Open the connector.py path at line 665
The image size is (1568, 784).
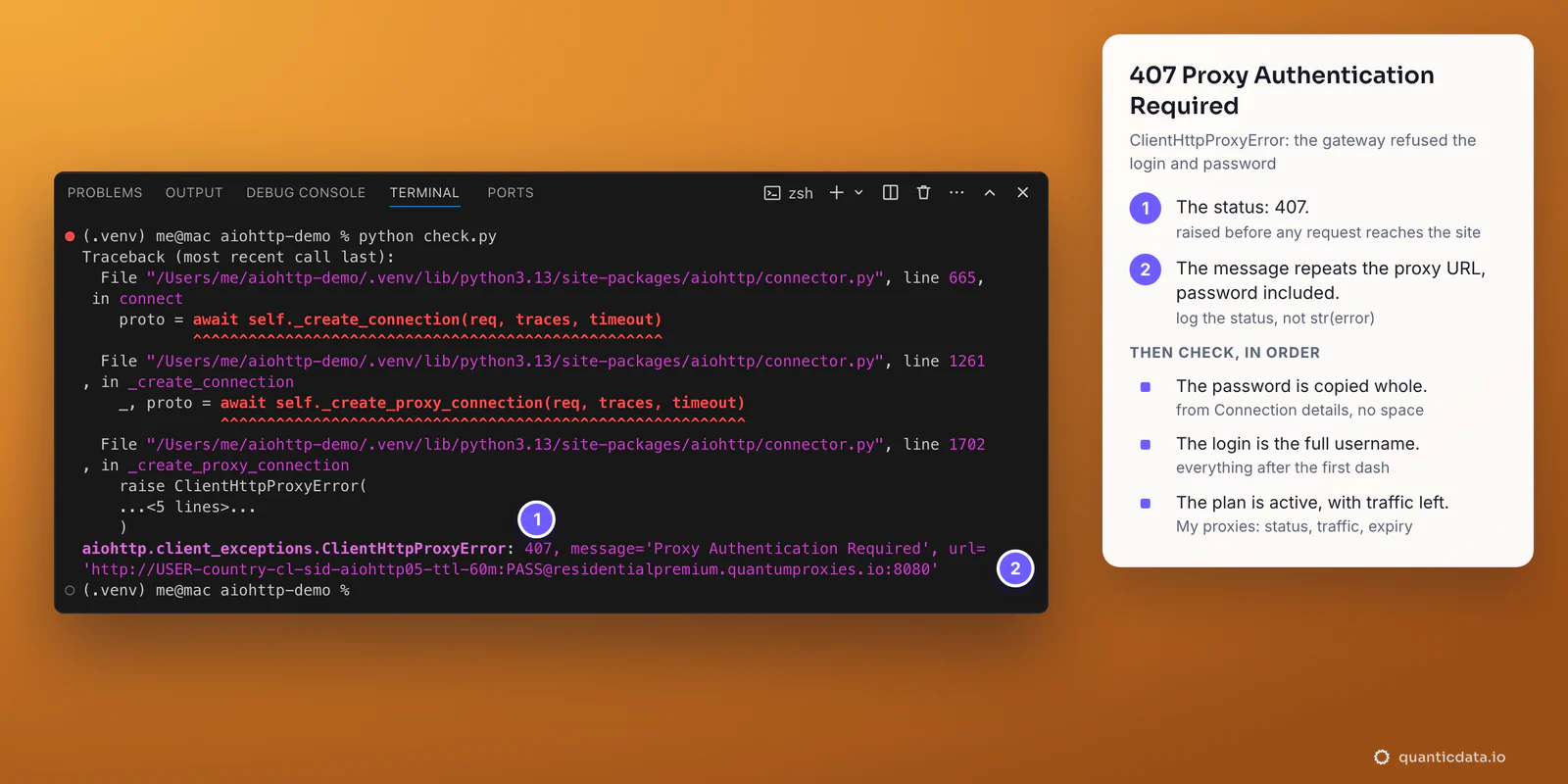(515, 278)
